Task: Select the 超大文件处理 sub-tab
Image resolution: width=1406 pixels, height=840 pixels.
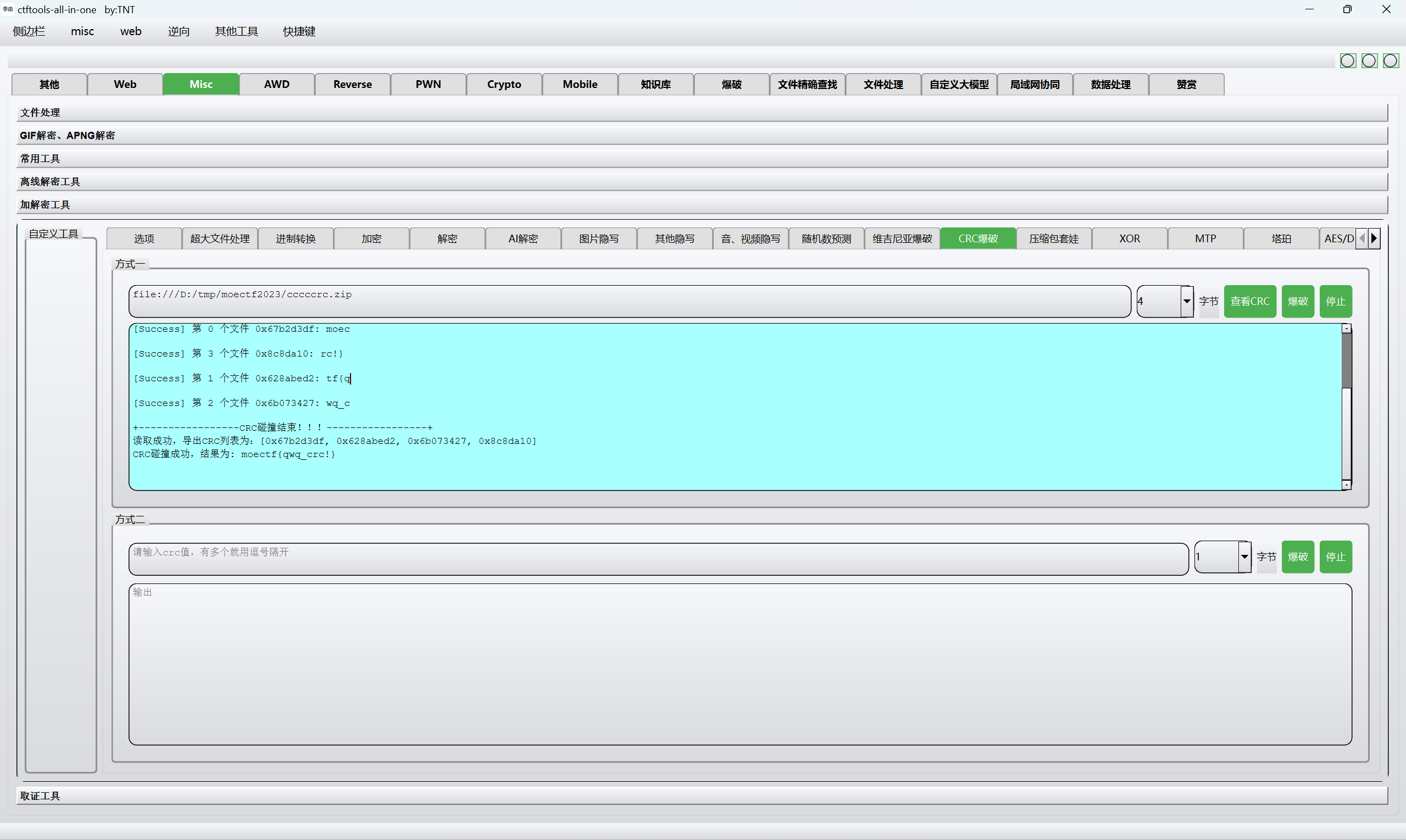Action: pyautogui.click(x=220, y=238)
